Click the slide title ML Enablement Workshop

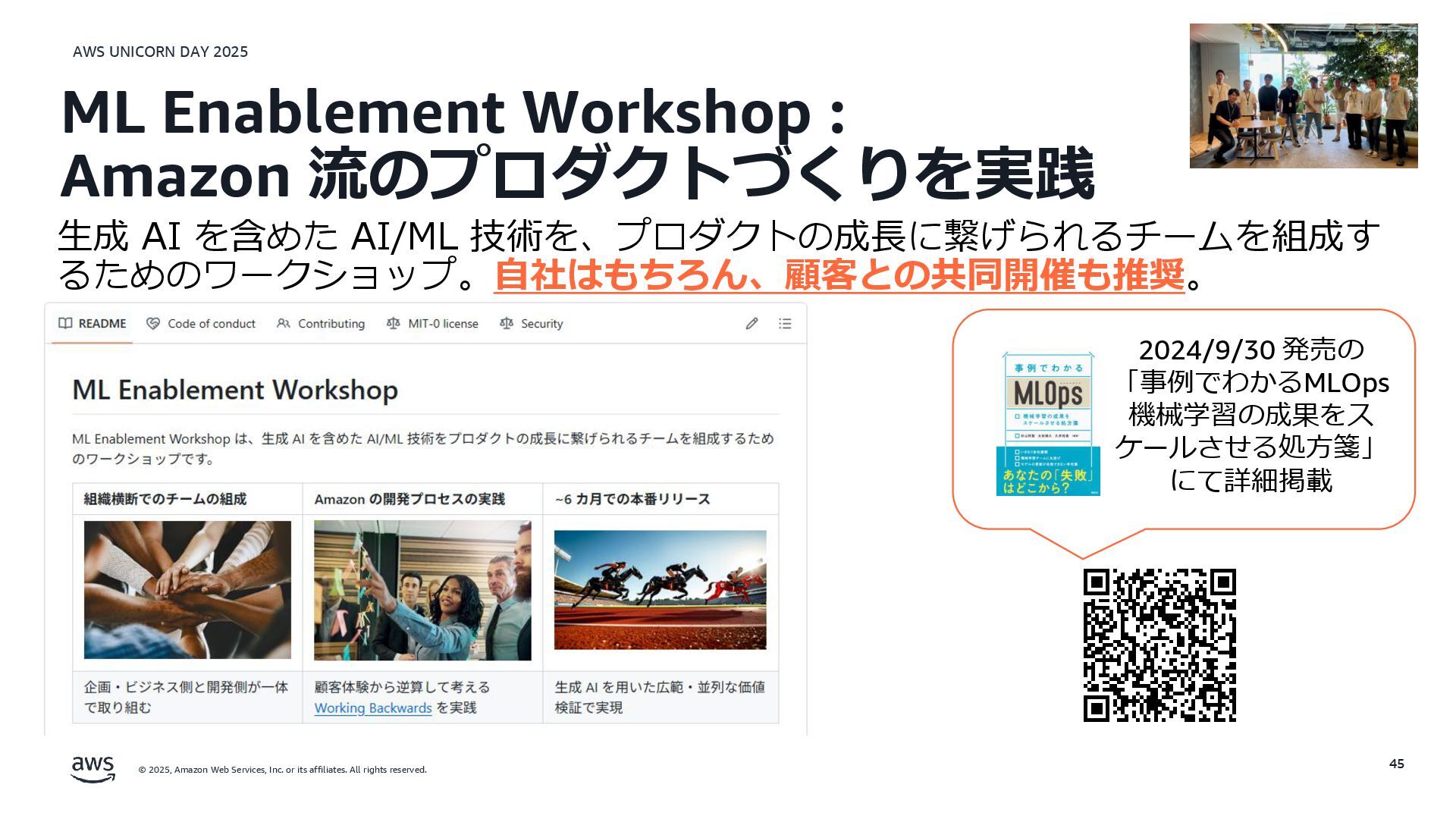pos(453,112)
